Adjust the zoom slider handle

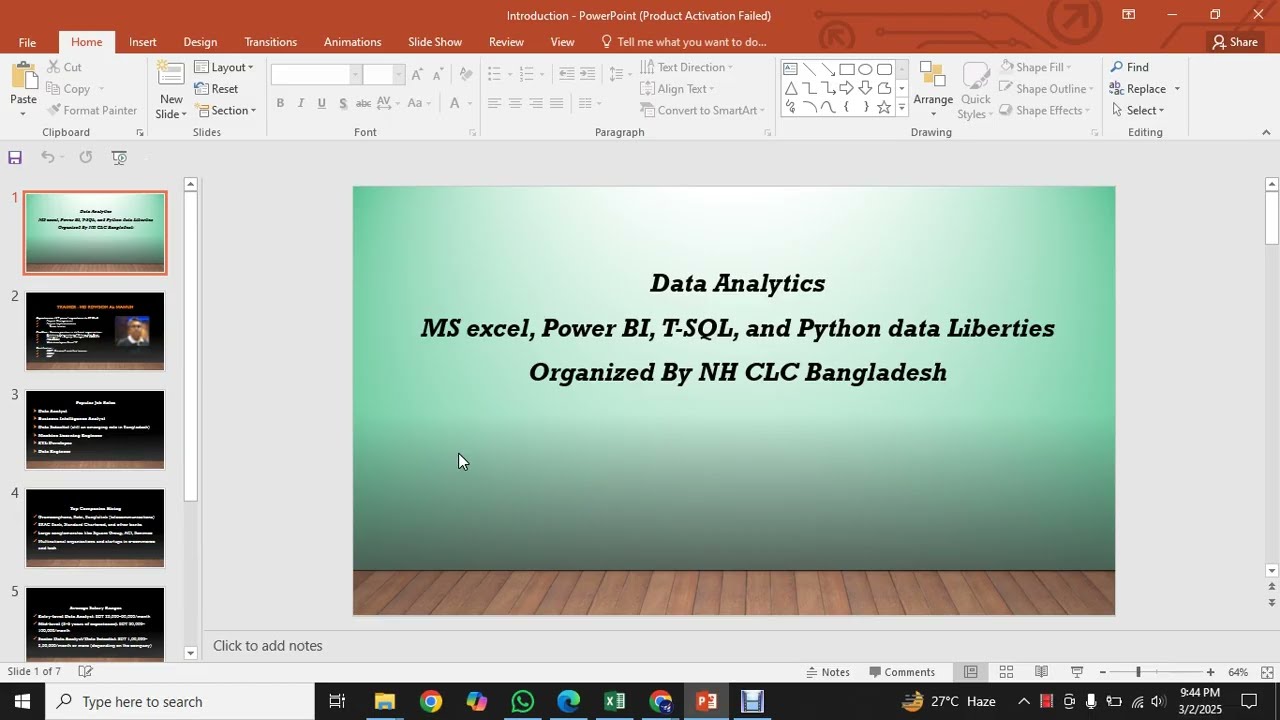pyautogui.click(x=1138, y=672)
